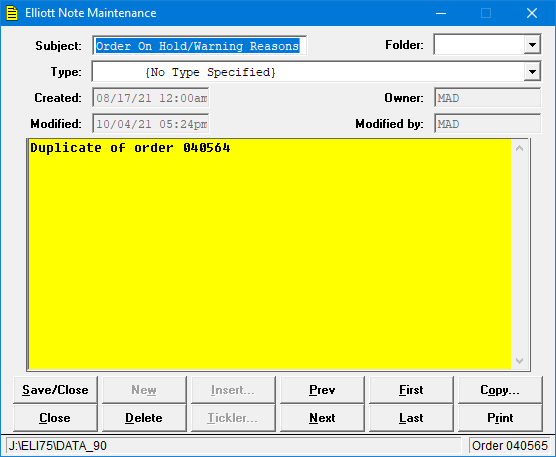Viewport: 556px width, 457px height.
Task: Click the Close button at bottom left
Action: click(x=55, y=418)
